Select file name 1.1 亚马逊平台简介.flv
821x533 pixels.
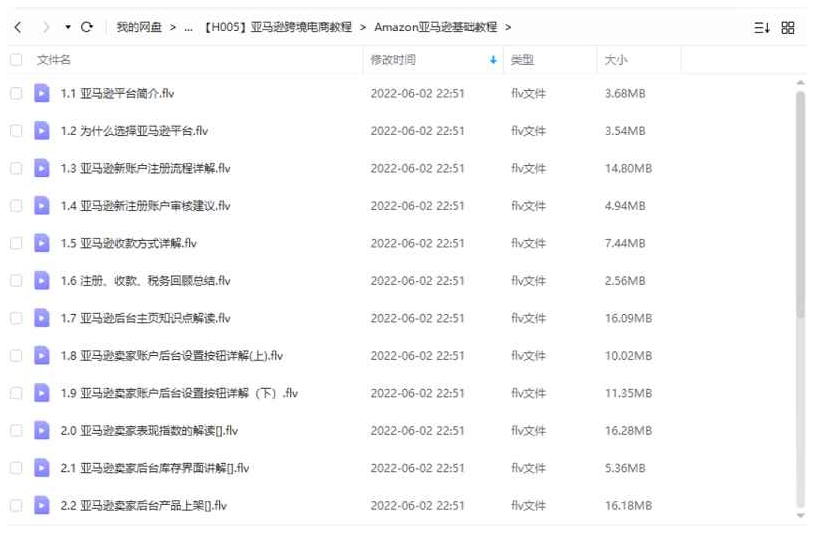117,93
